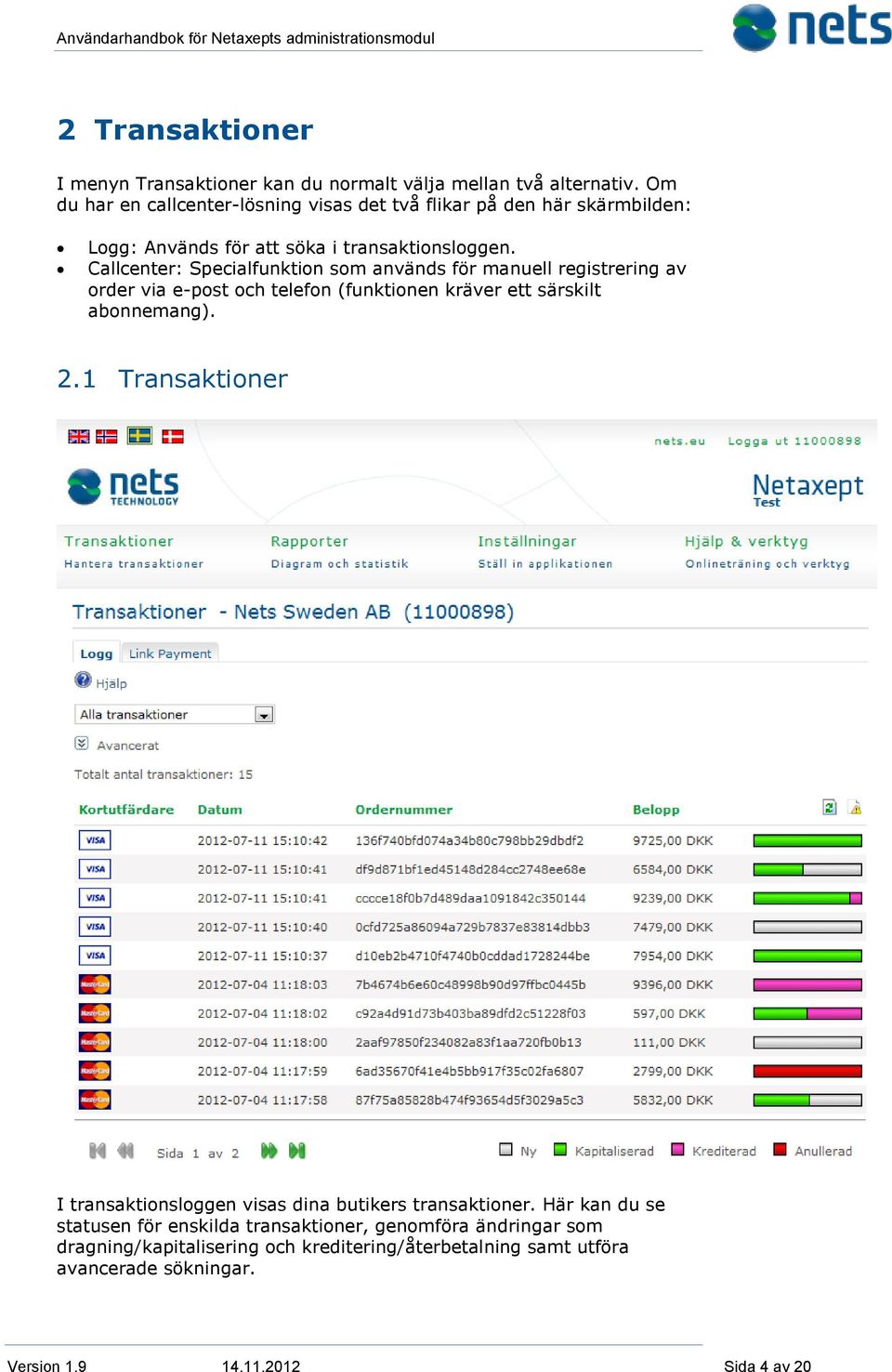
Task: Select the UK flag language icon
Action: pos(79,436)
